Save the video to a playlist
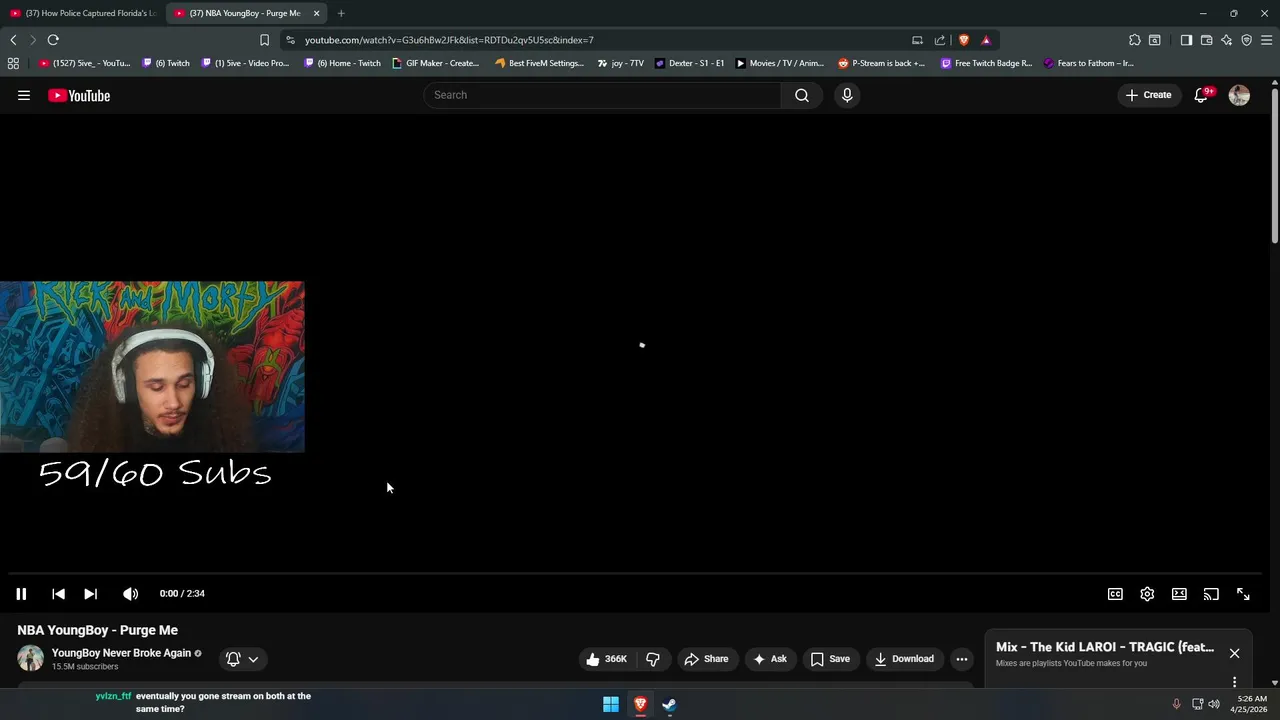 click(x=830, y=659)
